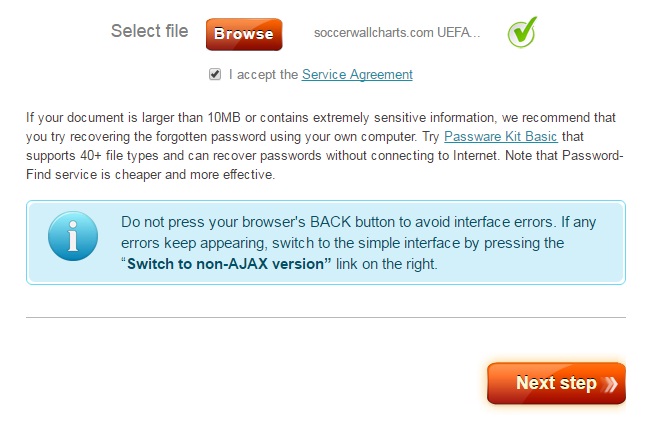Proceed with the Next step button
The height and width of the screenshot is (422, 665).
click(556, 383)
